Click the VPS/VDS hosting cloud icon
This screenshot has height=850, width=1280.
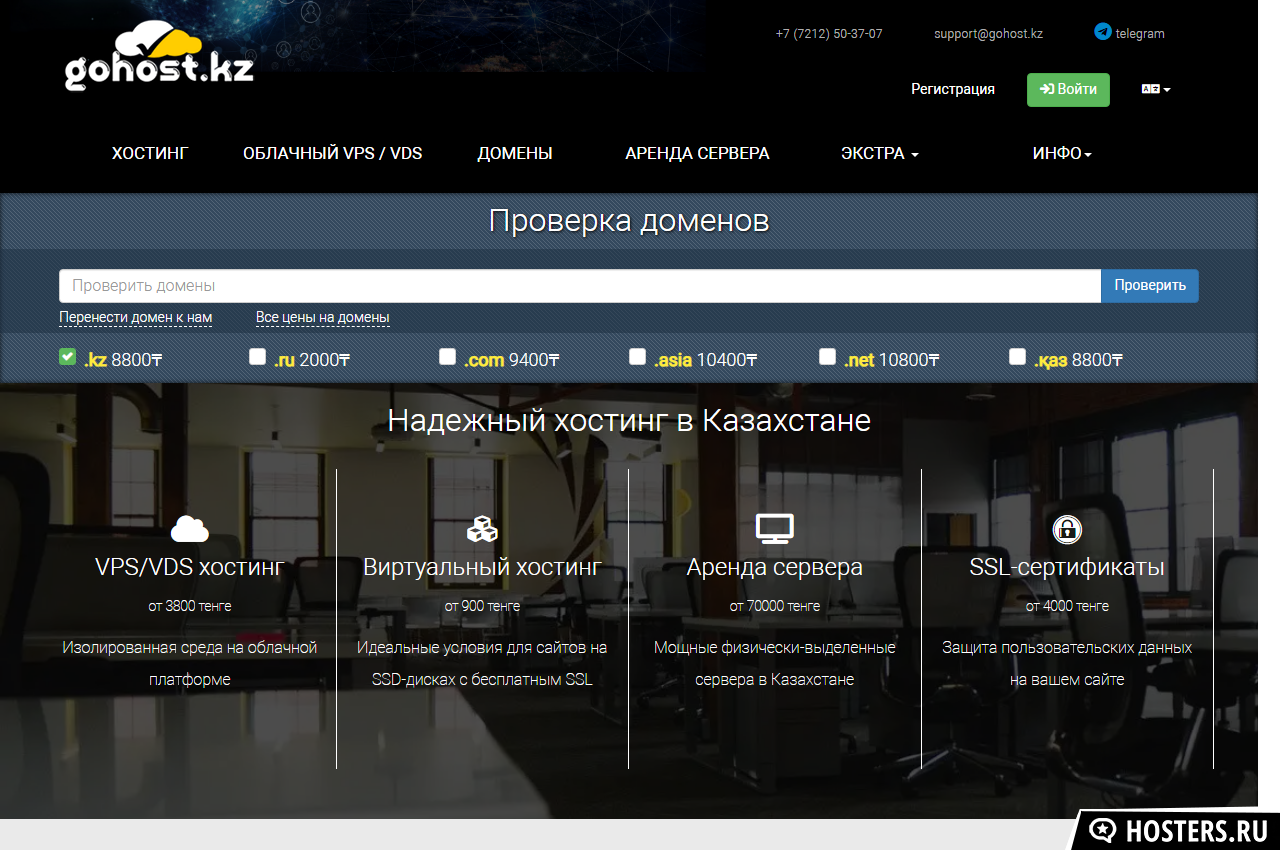click(190, 528)
